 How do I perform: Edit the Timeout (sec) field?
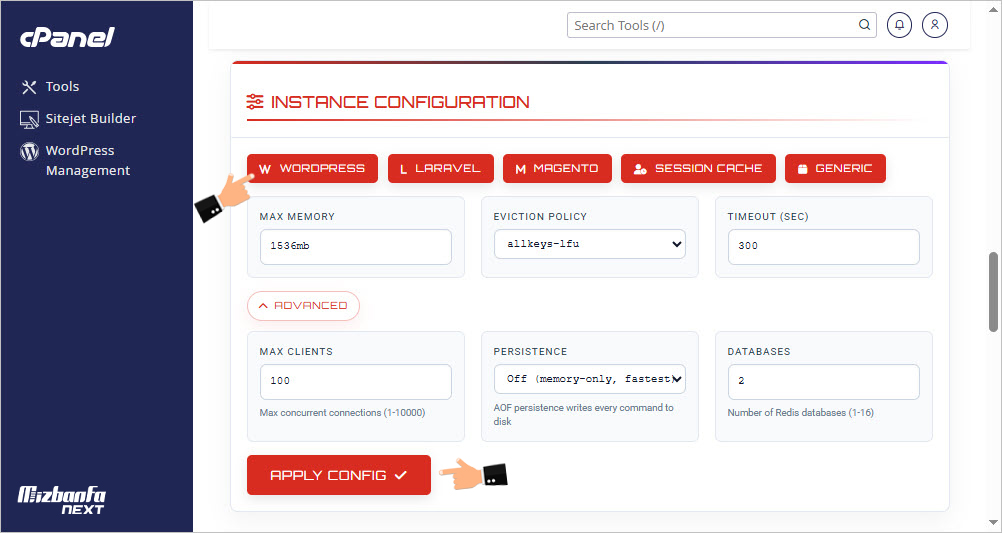tap(823, 247)
